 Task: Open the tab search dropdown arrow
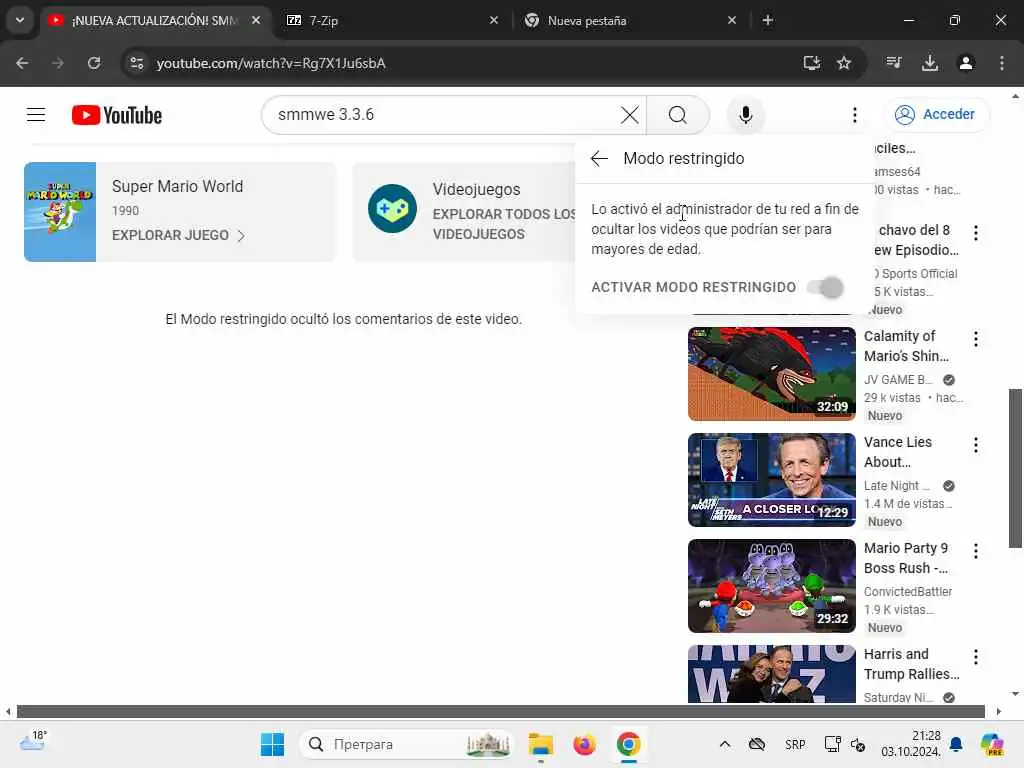[x=20, y=20]
